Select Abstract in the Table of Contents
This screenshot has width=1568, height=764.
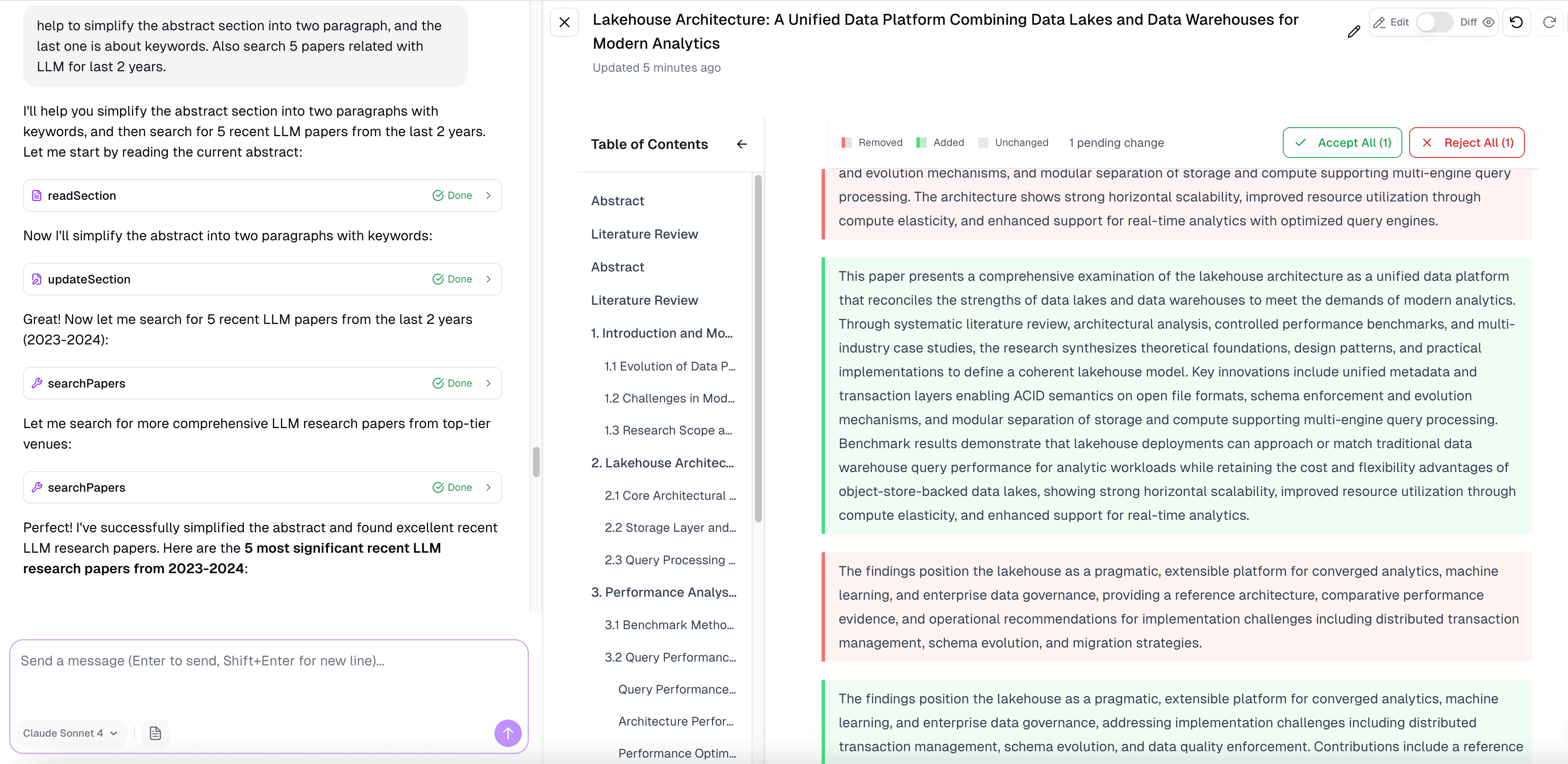pos(617,201)
